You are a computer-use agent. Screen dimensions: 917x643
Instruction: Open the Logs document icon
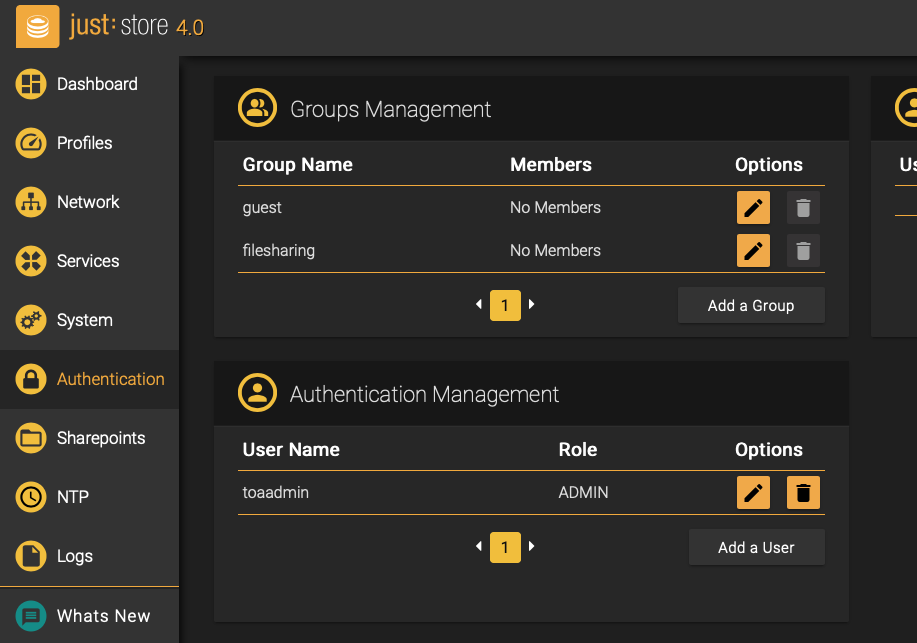[31, 556]
